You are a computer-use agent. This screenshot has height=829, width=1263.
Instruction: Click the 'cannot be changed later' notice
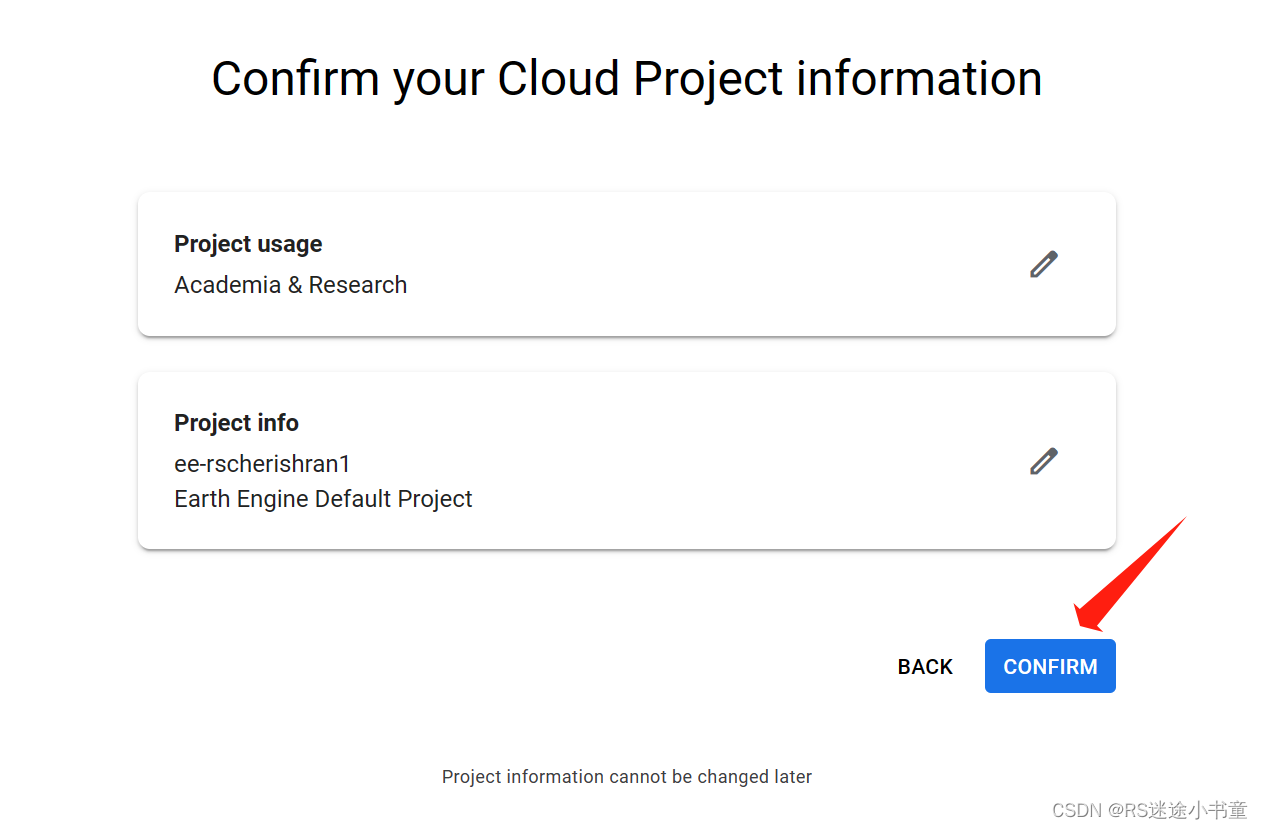627,777
